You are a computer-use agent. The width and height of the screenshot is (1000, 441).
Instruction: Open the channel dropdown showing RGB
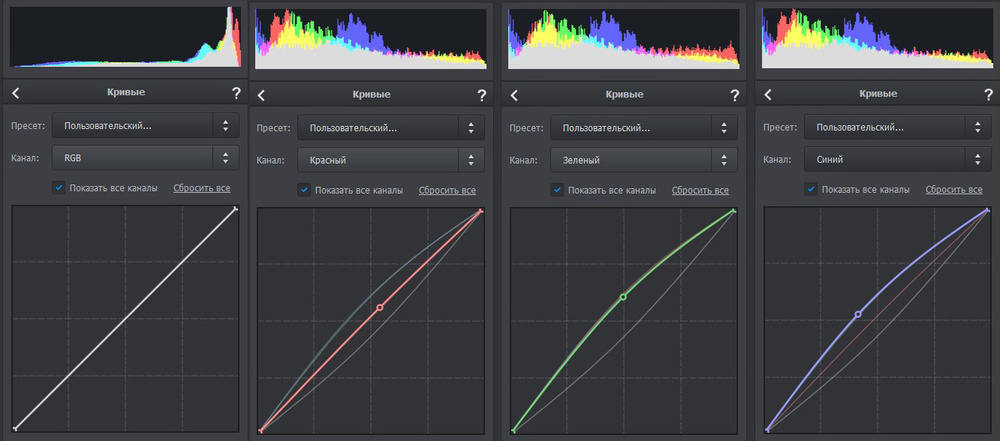click(x=146, y=157)
